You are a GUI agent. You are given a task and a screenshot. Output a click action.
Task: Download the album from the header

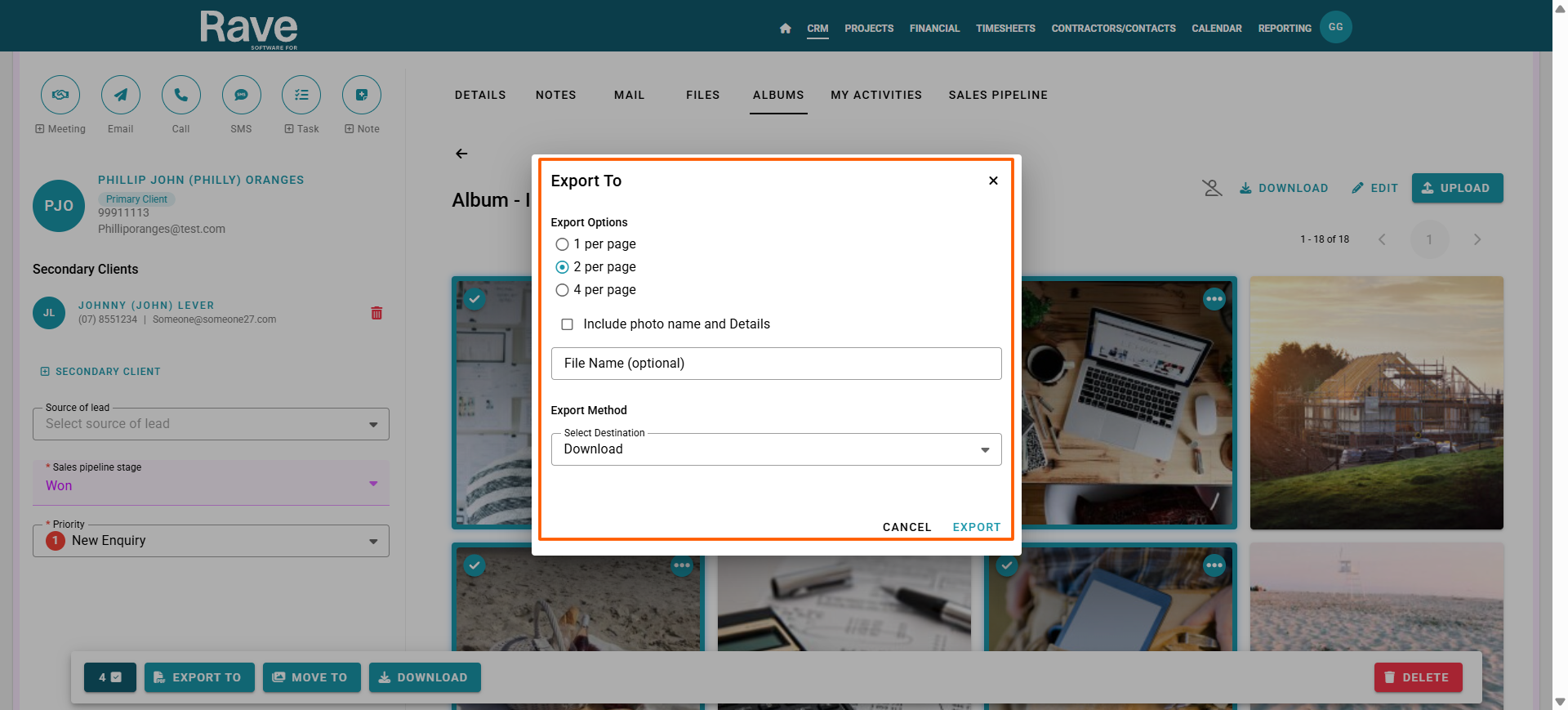[1284, 188]
